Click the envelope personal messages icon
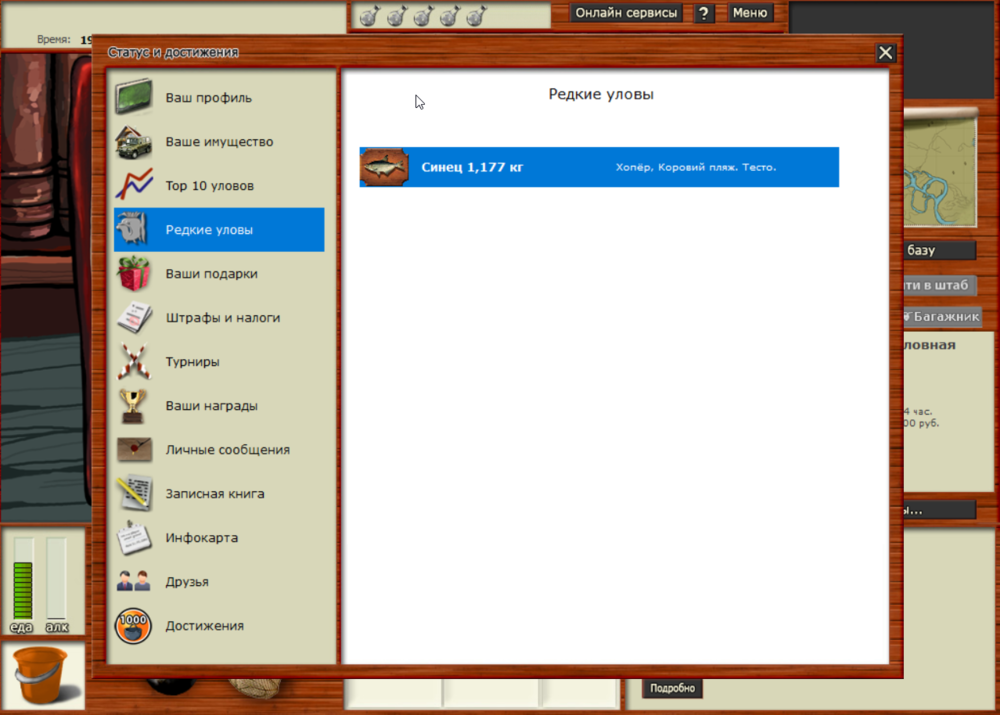 click(133, 450)
